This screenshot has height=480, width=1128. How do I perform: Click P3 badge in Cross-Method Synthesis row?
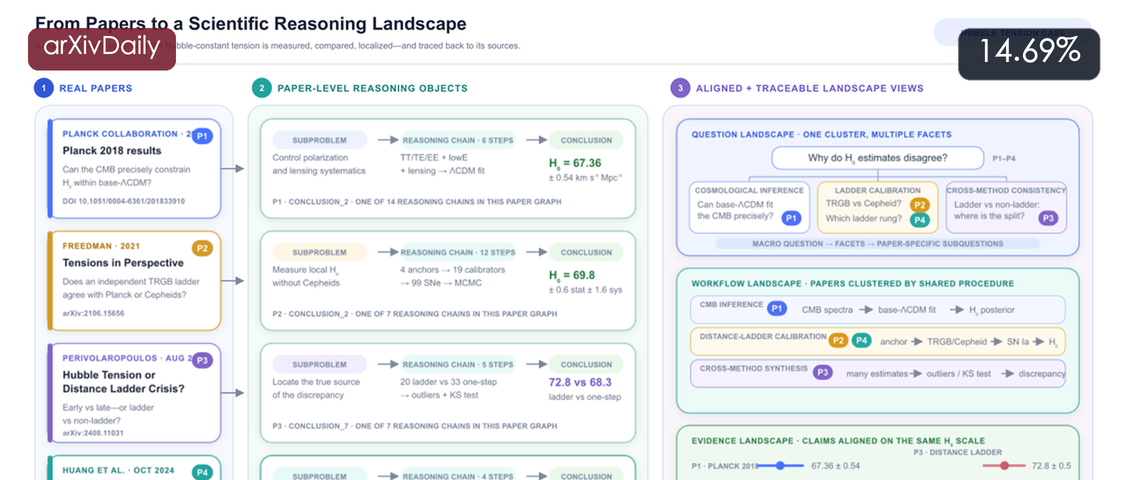823,373
